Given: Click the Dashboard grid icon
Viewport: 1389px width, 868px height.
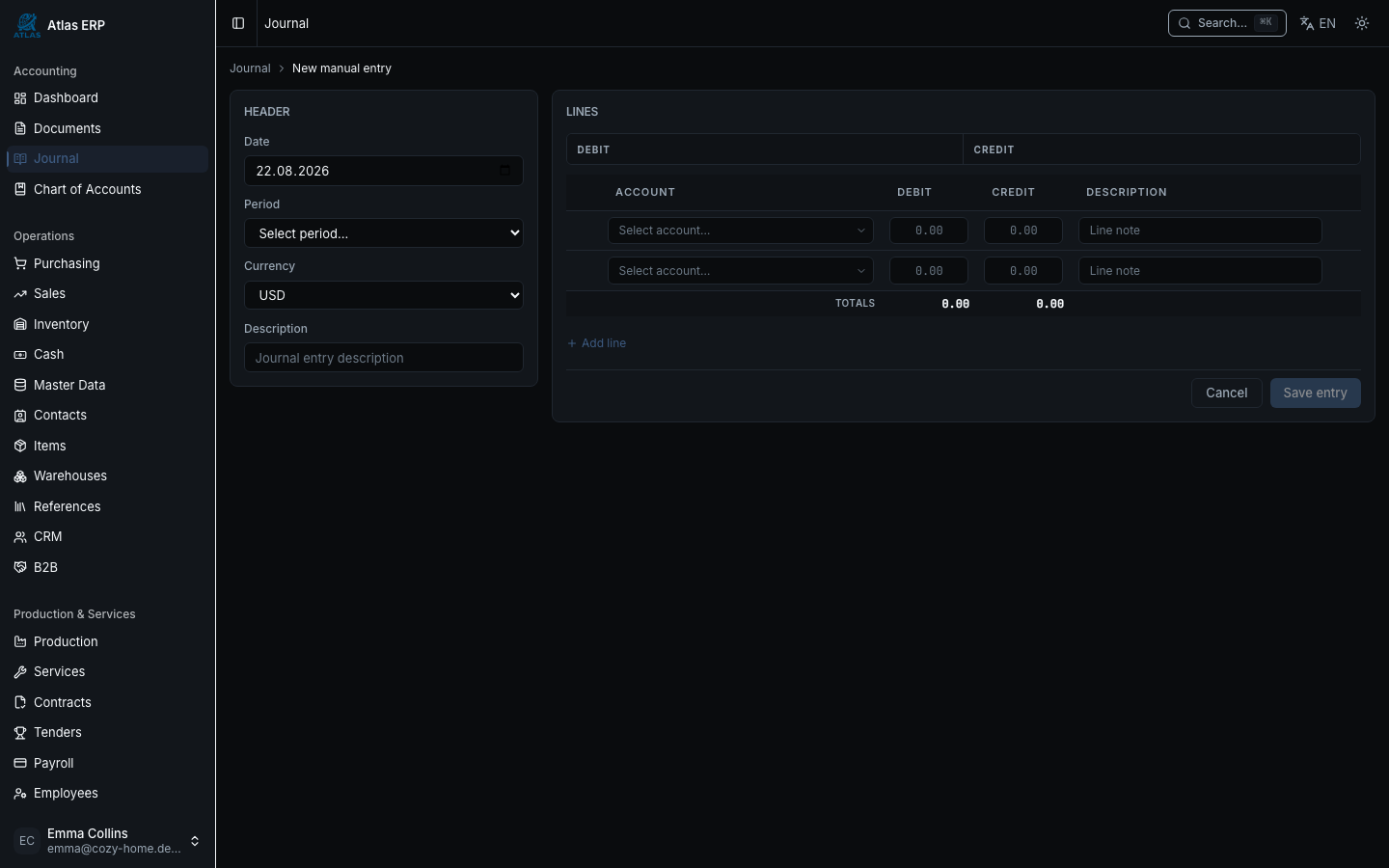Looking at the screenshot, I should pyautogui.click(x=20, y=98).
